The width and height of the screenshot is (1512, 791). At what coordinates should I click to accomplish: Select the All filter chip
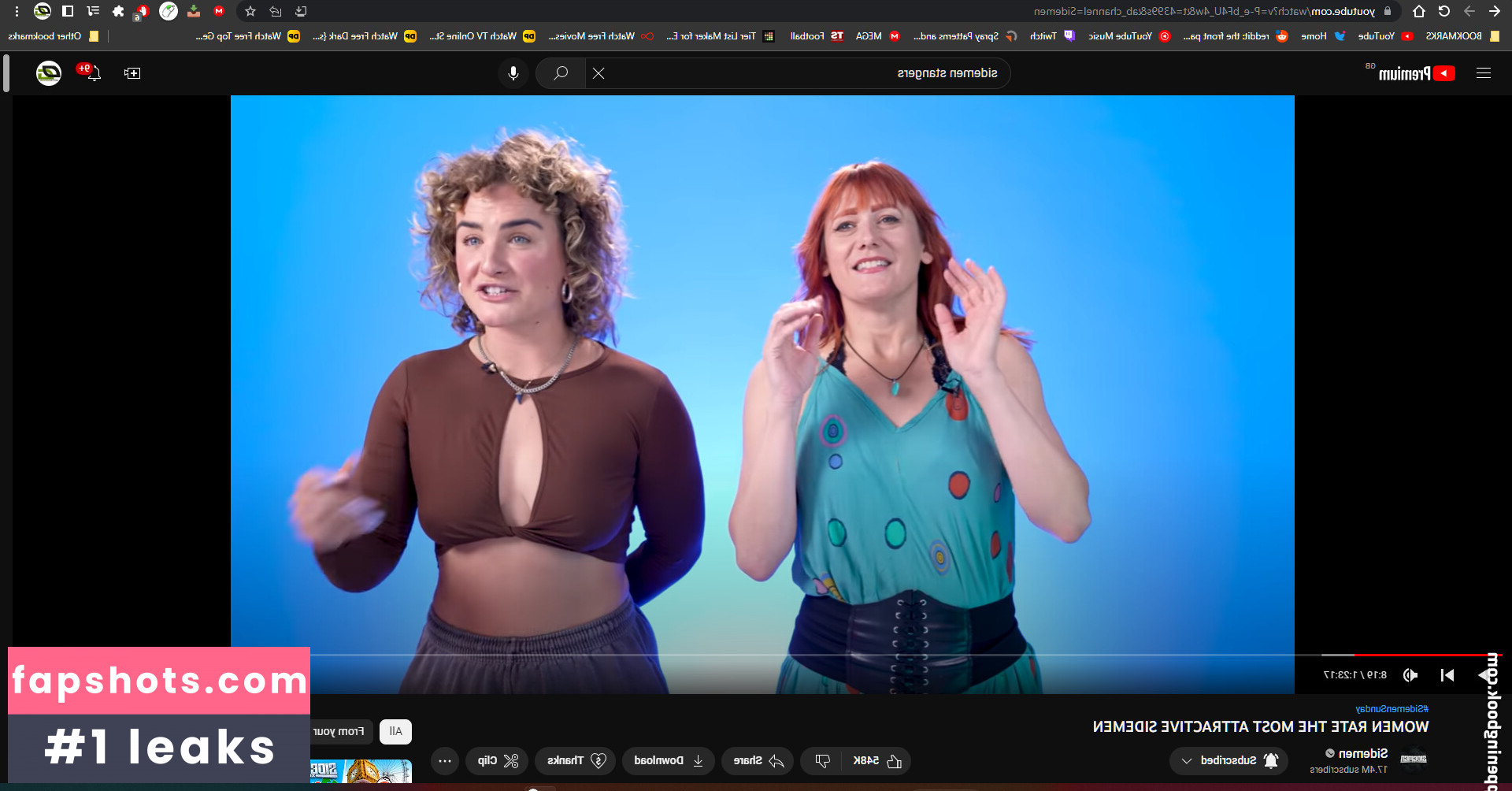click(x=395, y=732)
